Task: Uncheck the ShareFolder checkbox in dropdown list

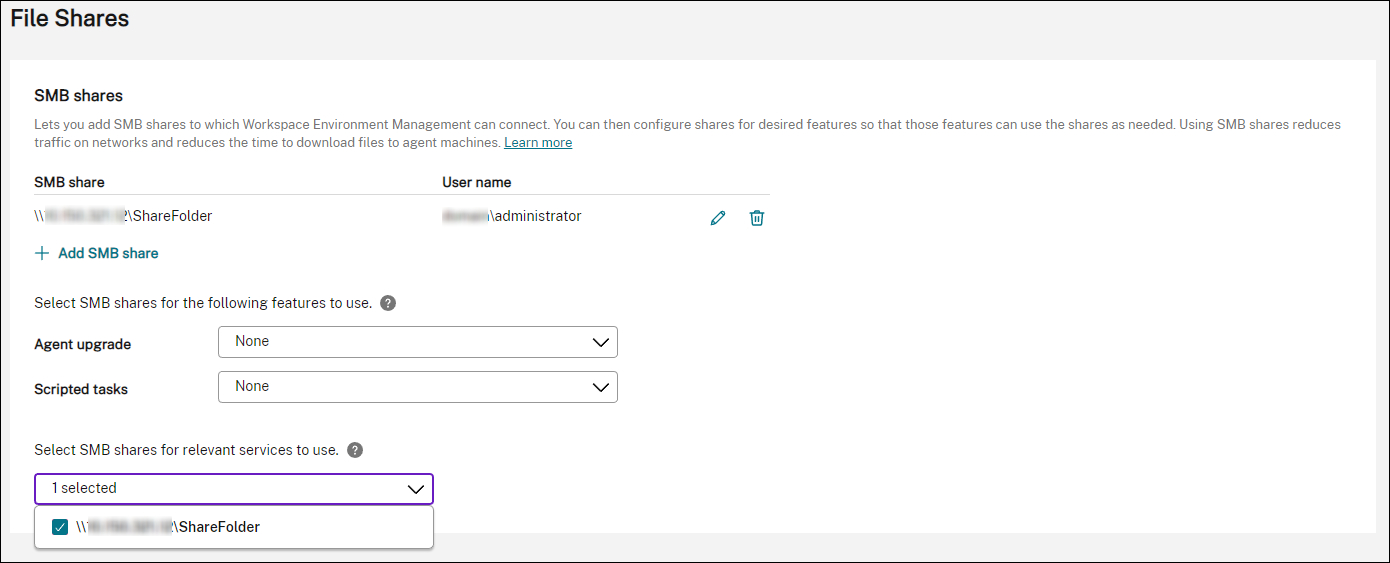Action: [x=60, y=527]
